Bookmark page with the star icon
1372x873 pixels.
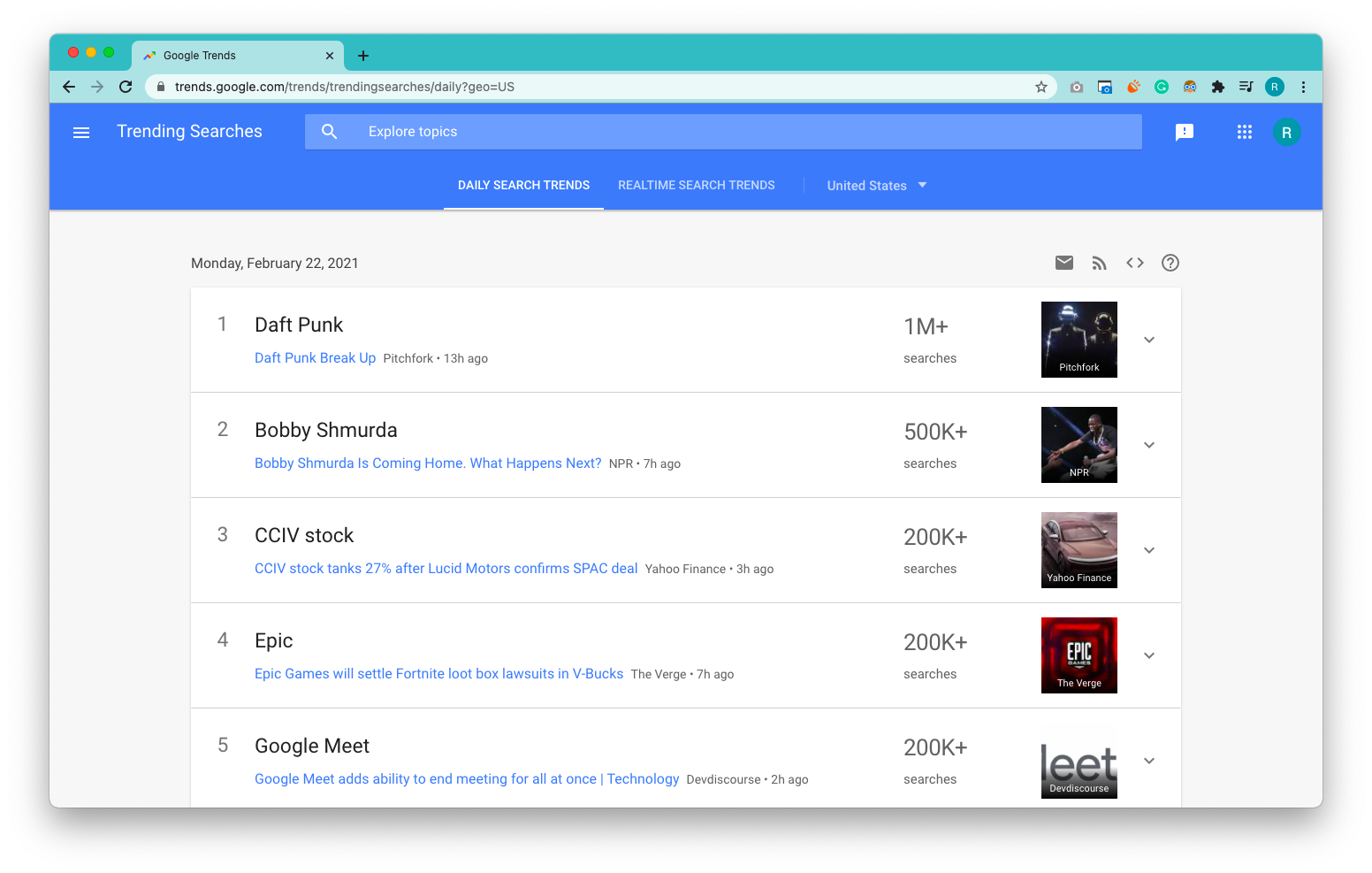pyautogui.click(x=1041, y=87)
